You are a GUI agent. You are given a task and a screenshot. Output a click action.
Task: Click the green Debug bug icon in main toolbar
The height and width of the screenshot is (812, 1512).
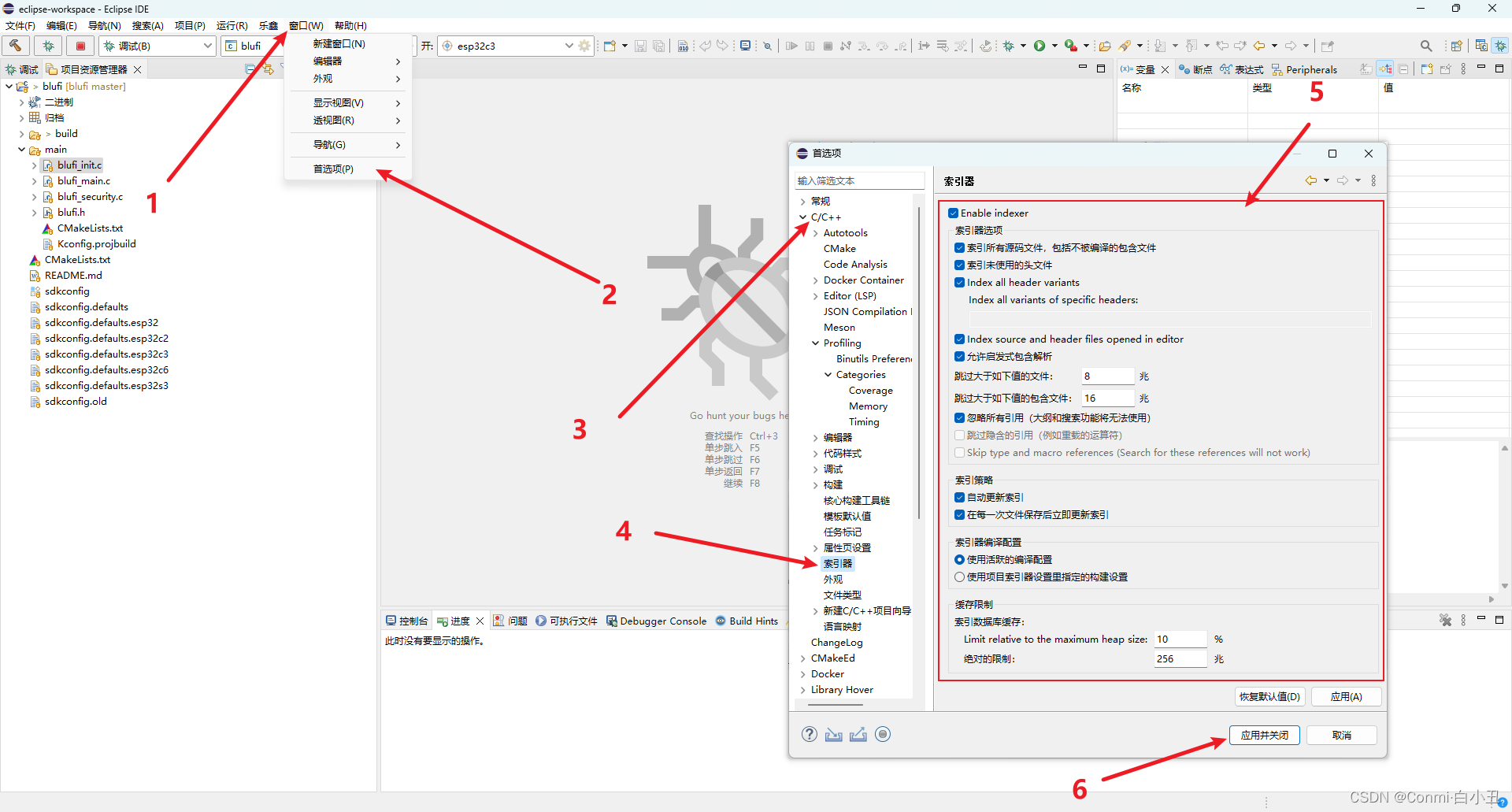[x=1009, y=46]
